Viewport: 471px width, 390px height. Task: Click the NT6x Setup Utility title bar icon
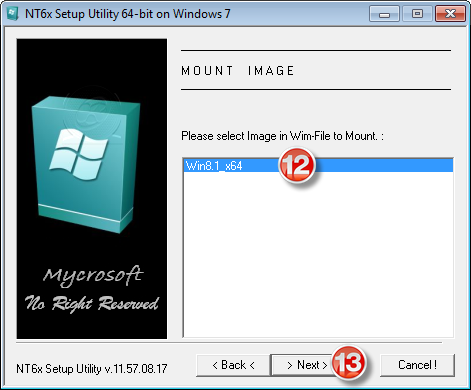click(x=13, y=14)
